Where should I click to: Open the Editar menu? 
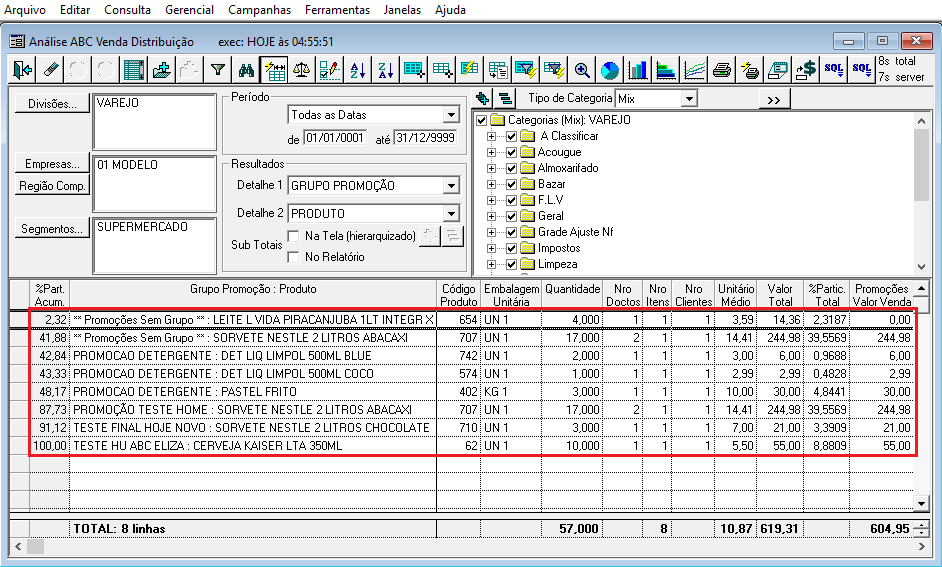(x=75, y=10)
